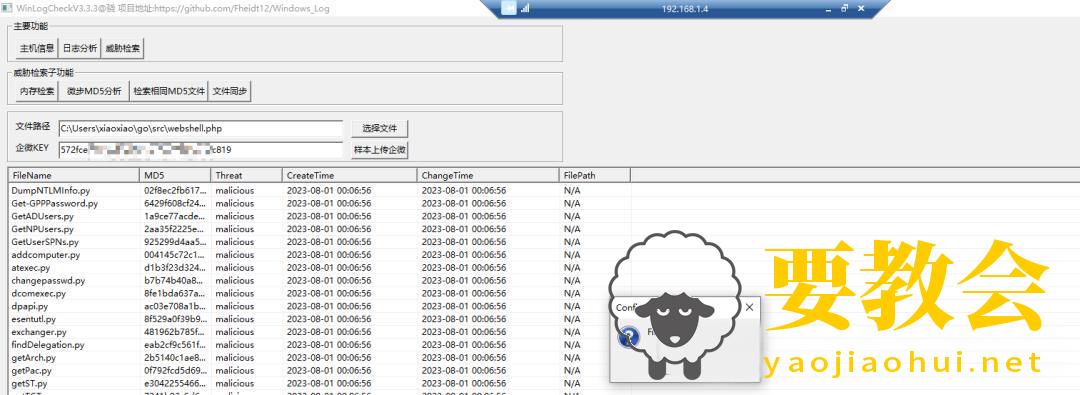
Task: Click ChangeTime cell of exchanger.py row
Action: (464, 332)
